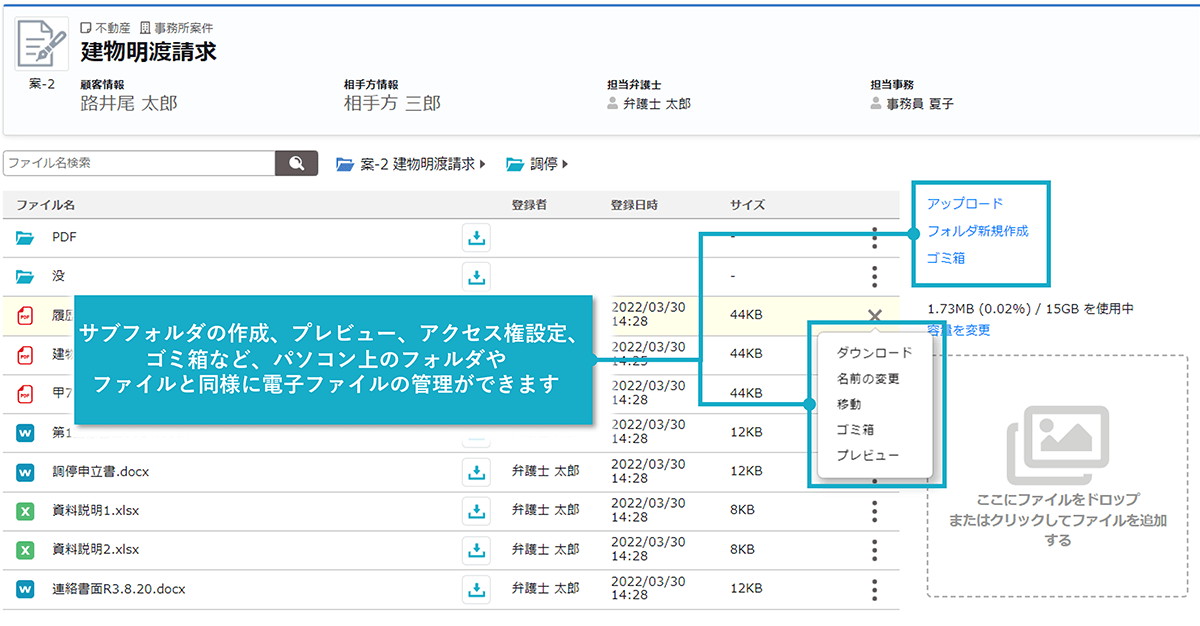
Task: Open the ゴミ箱 link under フォルダ新規作成
Action: (946, 258)
